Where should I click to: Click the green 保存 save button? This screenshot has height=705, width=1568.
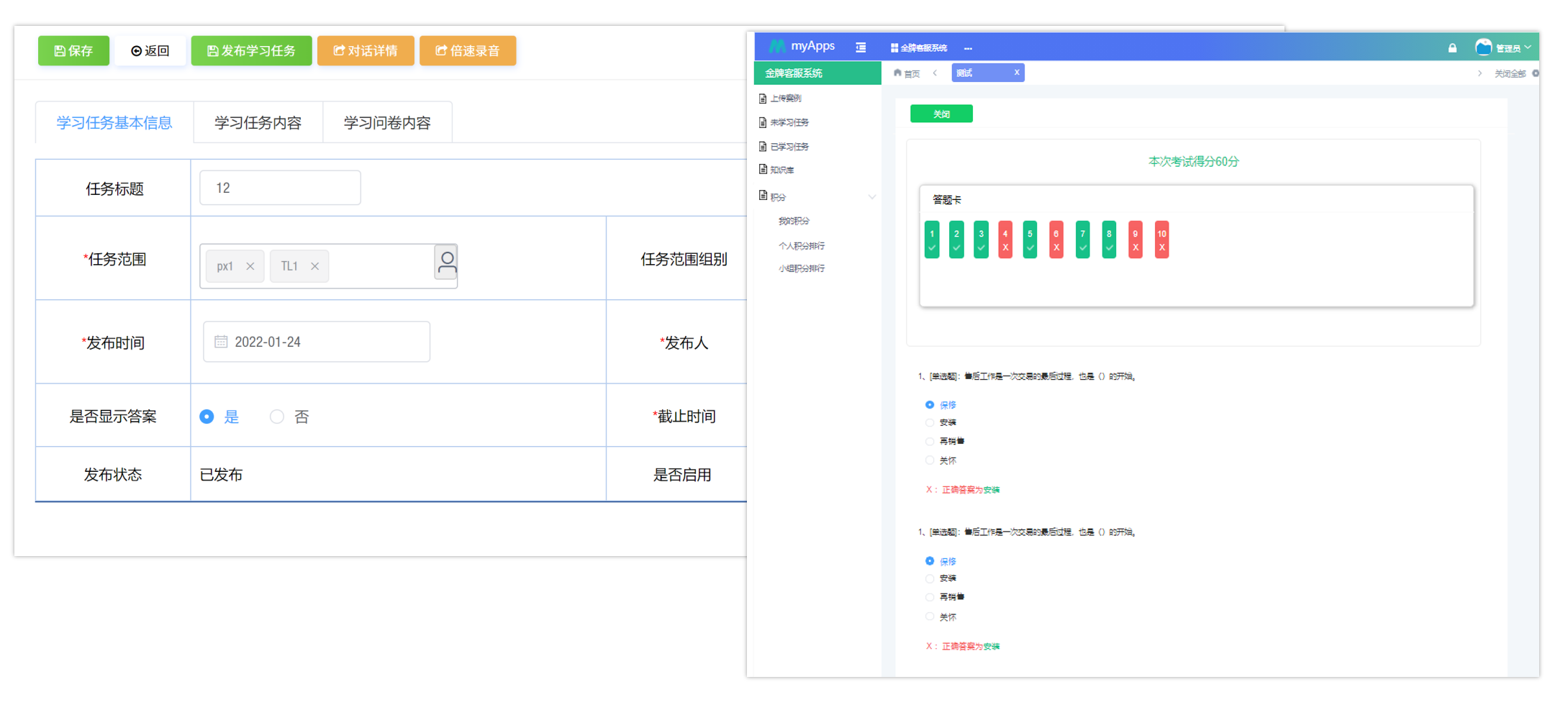[x=73, y=50]
